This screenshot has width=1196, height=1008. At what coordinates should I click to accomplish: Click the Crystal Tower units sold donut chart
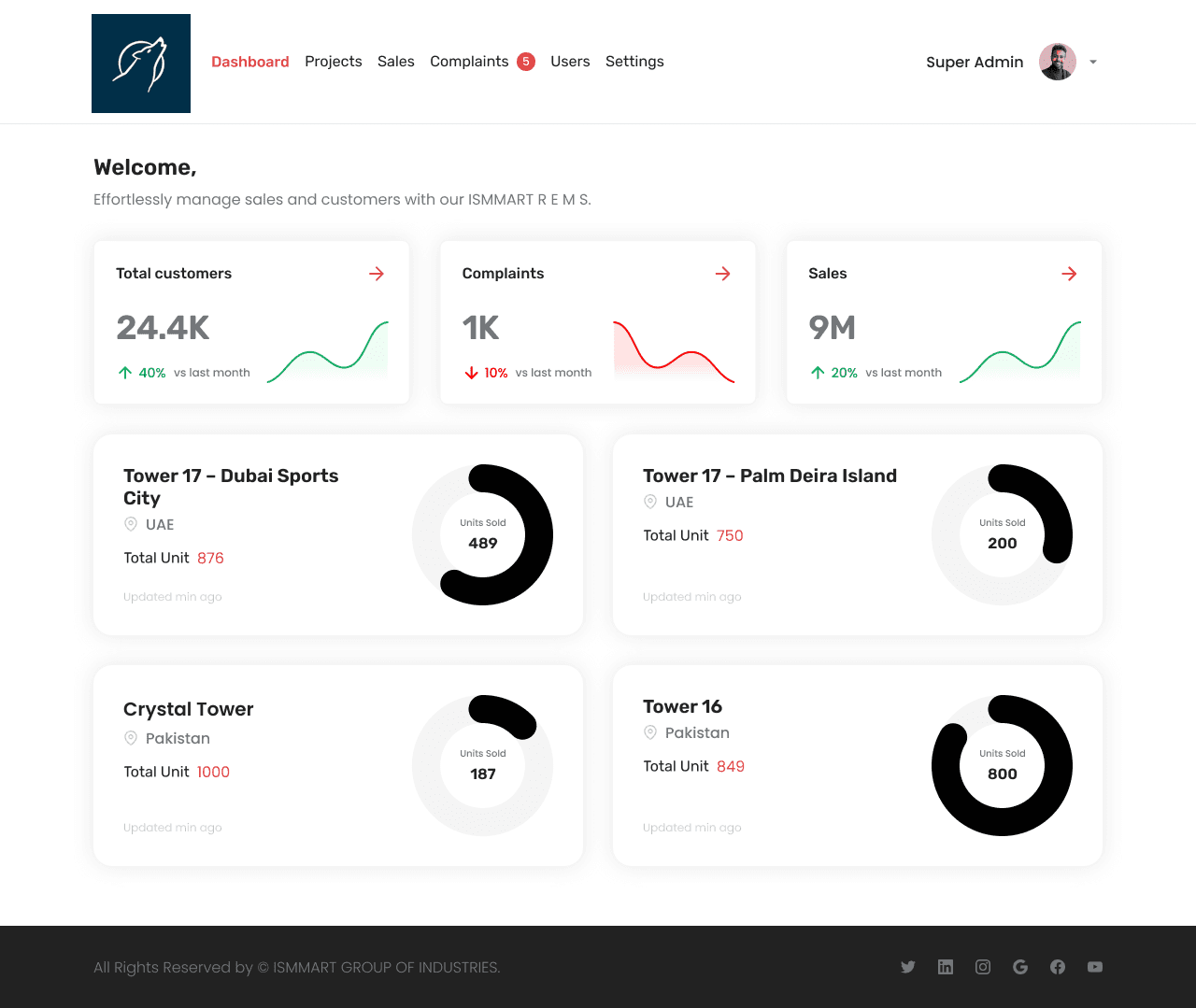pos(483,765)
